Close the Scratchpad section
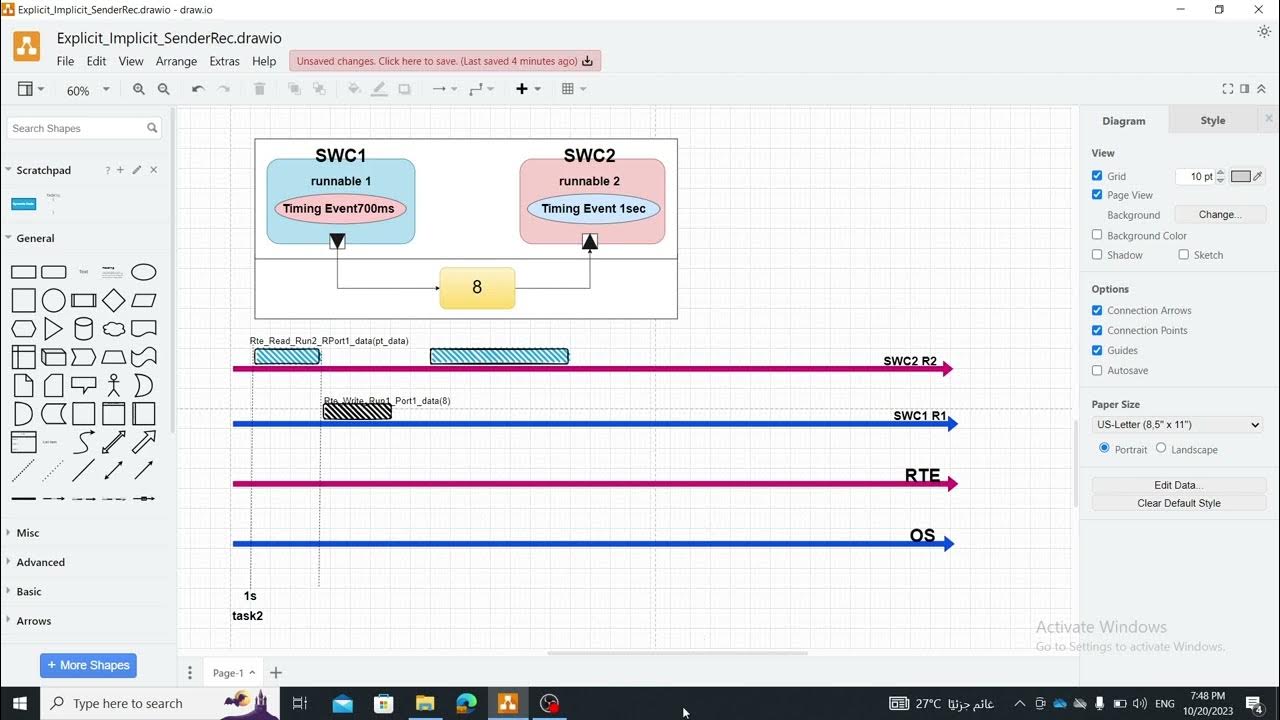1280x720 pixels. coord(154,170)
